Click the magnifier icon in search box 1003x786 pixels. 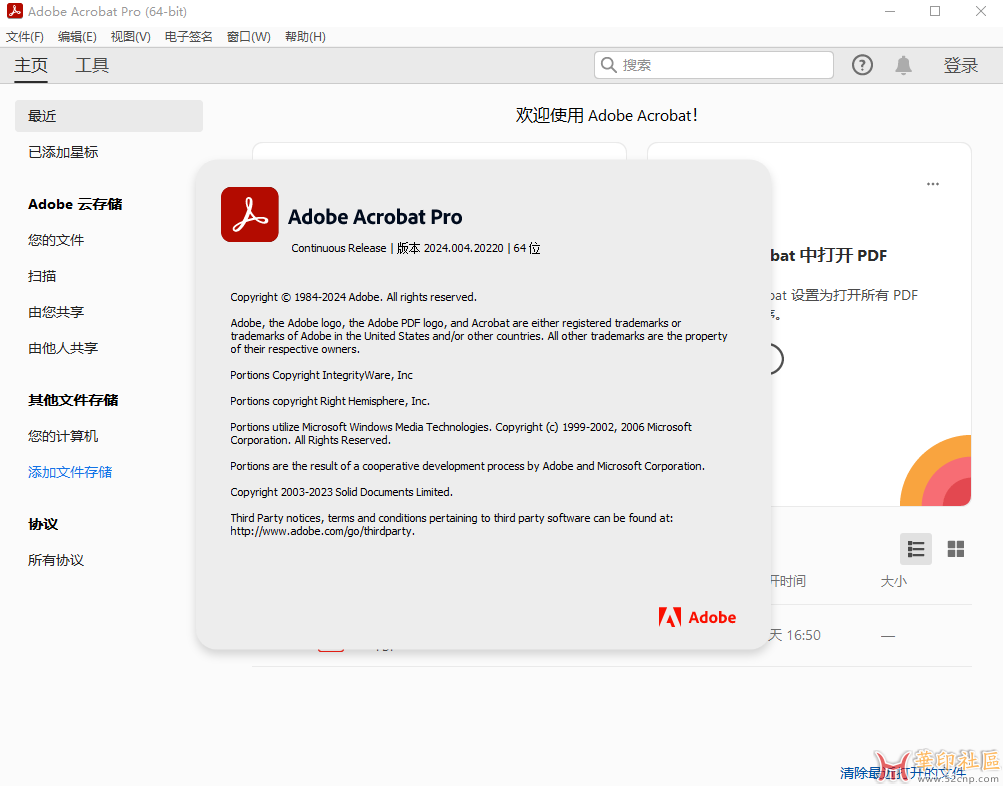tap(608, 65)
